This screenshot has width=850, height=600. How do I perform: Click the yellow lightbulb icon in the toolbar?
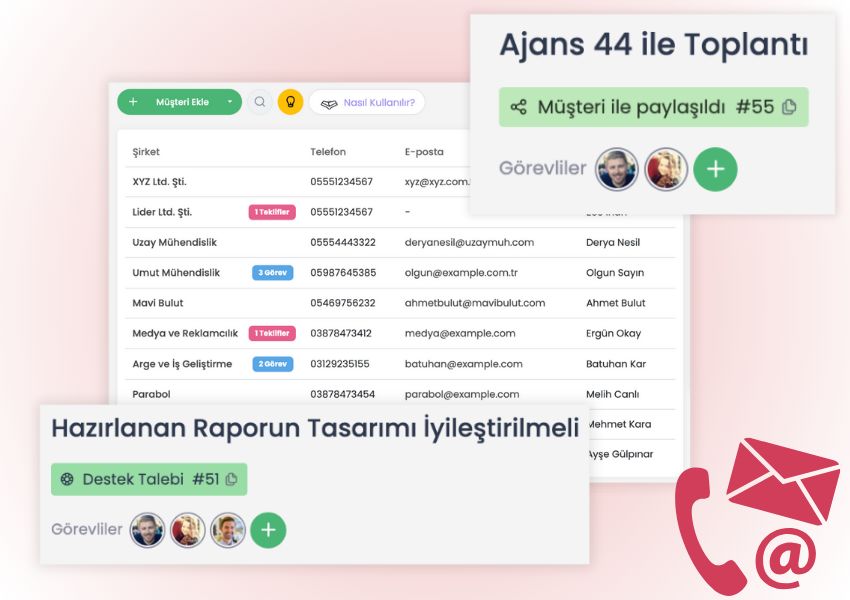click(x=290, y=102)
